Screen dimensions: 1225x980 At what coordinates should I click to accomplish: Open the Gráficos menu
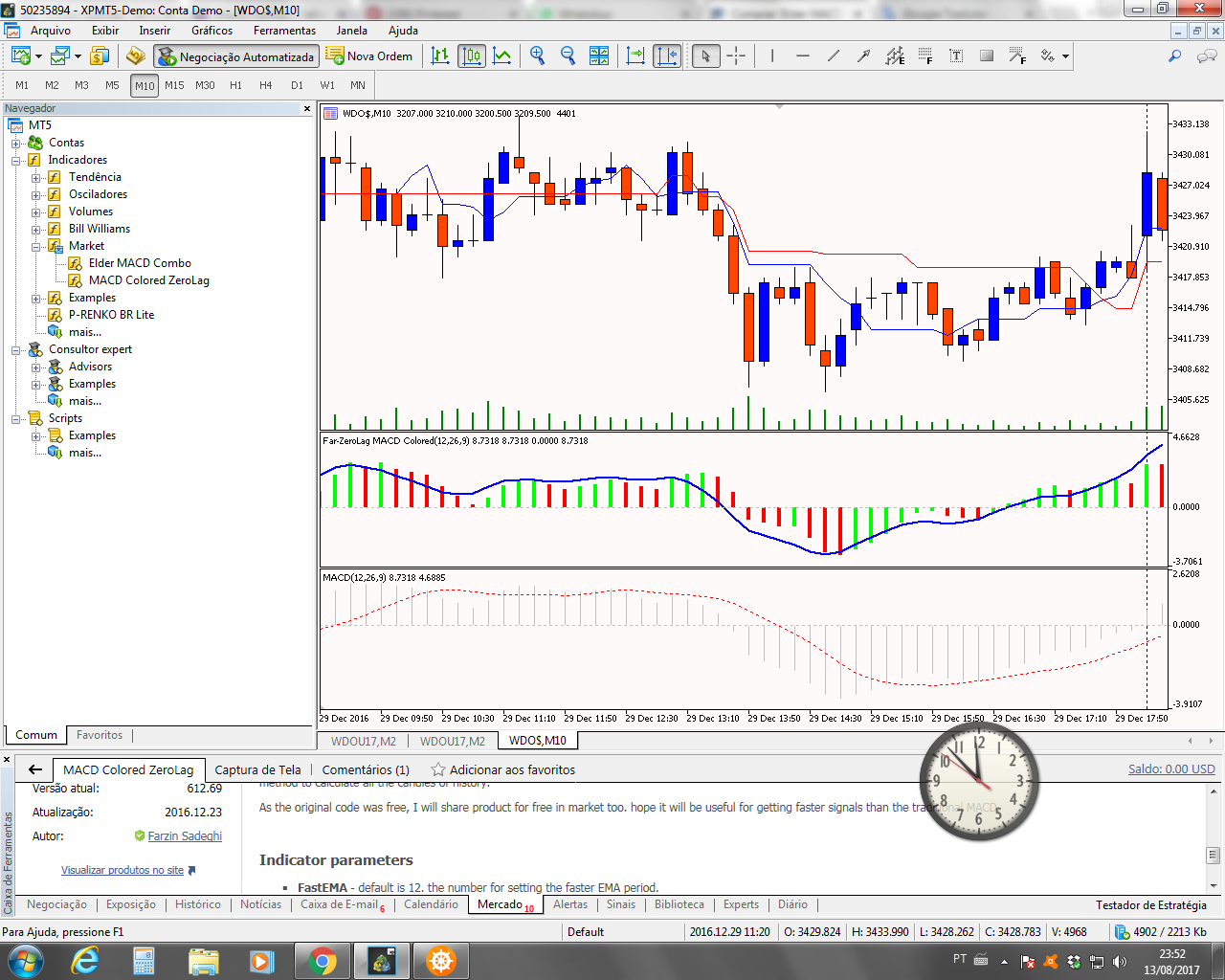pos(212,31)
